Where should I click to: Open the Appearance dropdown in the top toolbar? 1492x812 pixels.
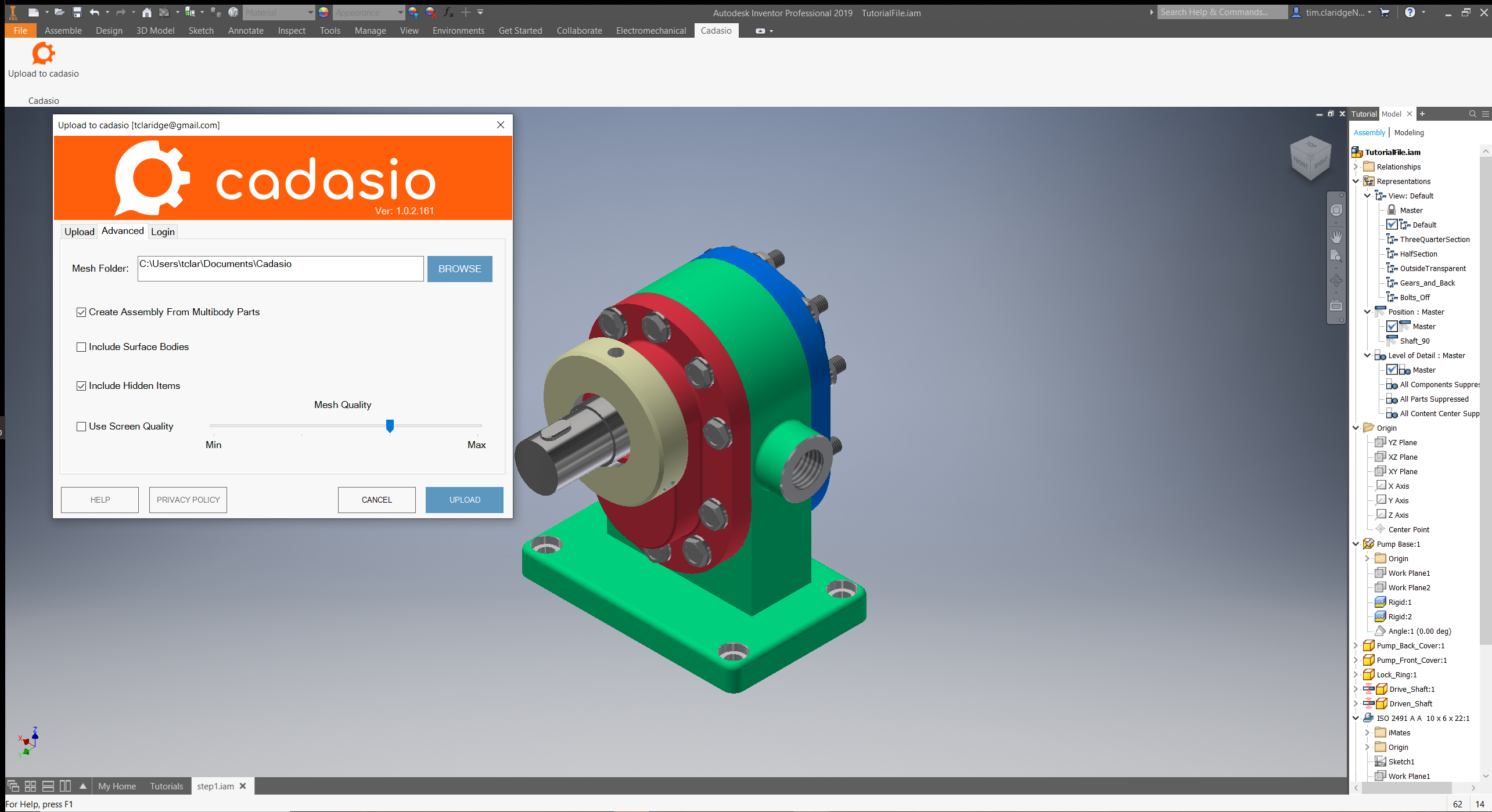pos(400,12)
